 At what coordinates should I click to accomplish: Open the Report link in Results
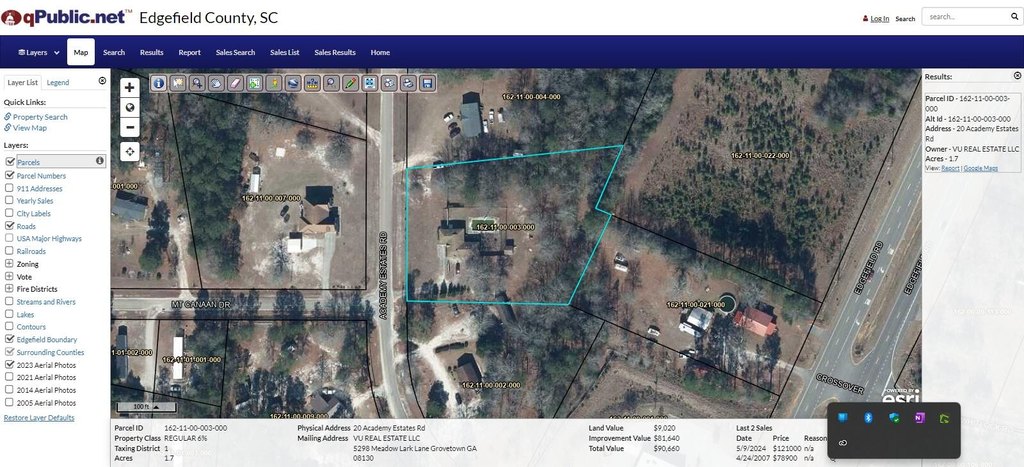coord(950,168)
